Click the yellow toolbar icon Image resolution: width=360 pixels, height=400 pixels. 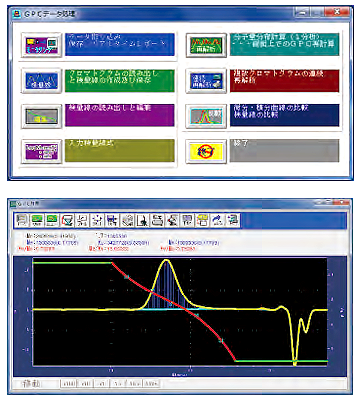coord(202,220)
